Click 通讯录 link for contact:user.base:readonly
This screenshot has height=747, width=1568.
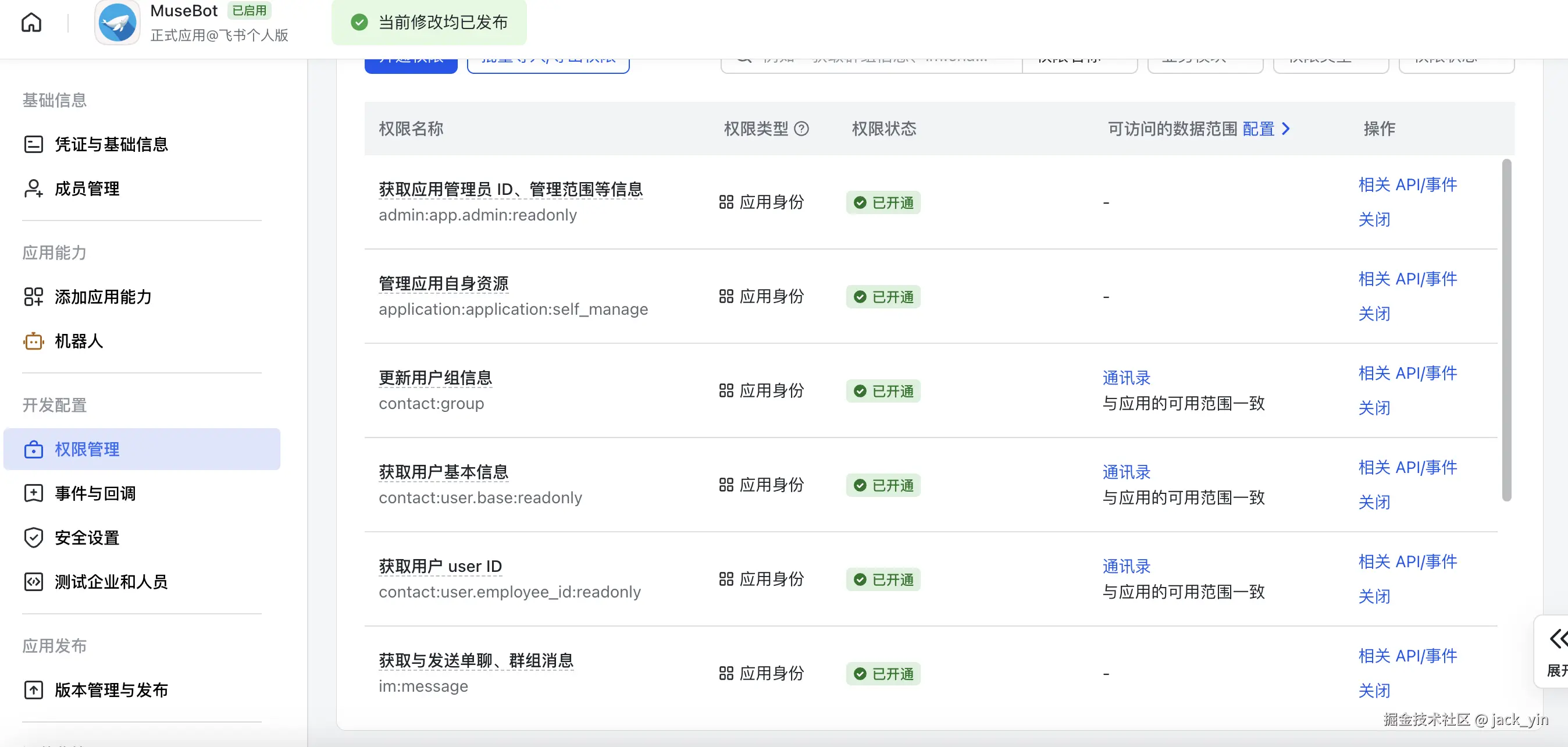tap(1126, 472)
